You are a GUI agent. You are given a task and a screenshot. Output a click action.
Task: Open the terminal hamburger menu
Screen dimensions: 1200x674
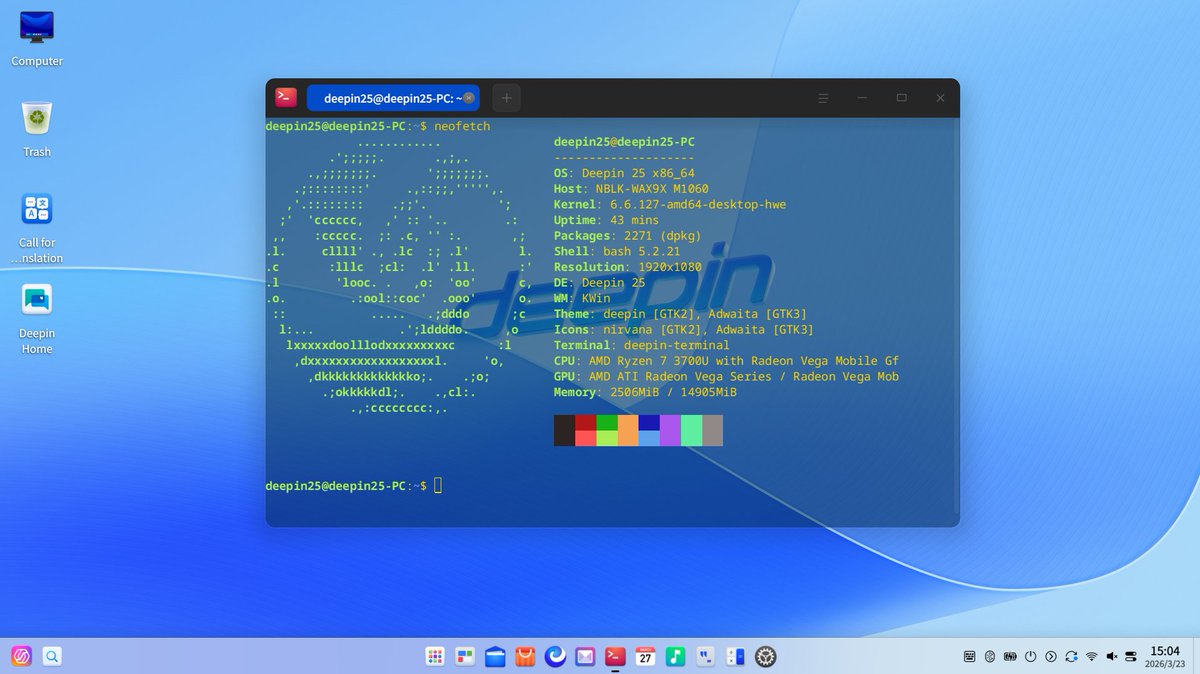pos(823,98)
